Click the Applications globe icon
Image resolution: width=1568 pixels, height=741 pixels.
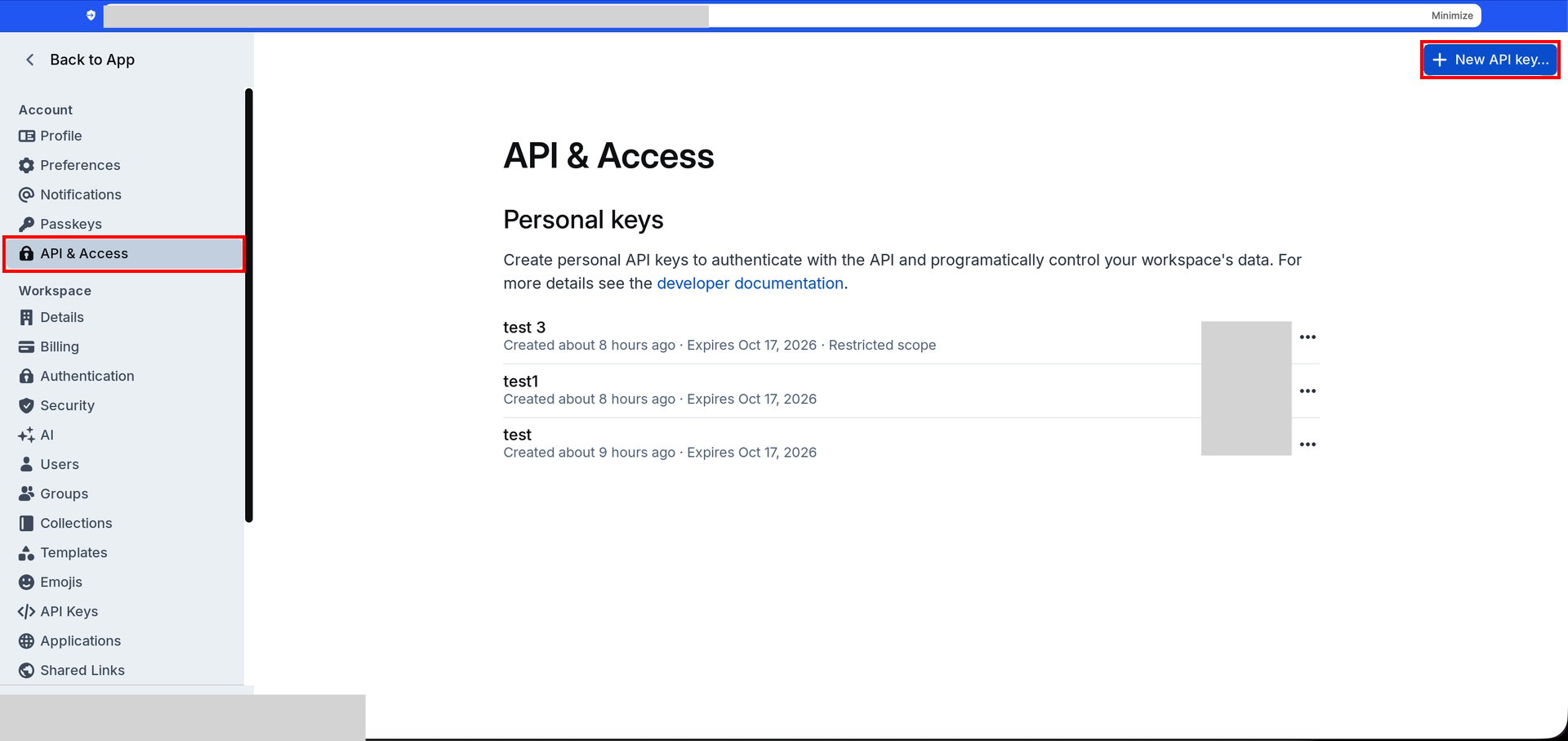[26, 641]
